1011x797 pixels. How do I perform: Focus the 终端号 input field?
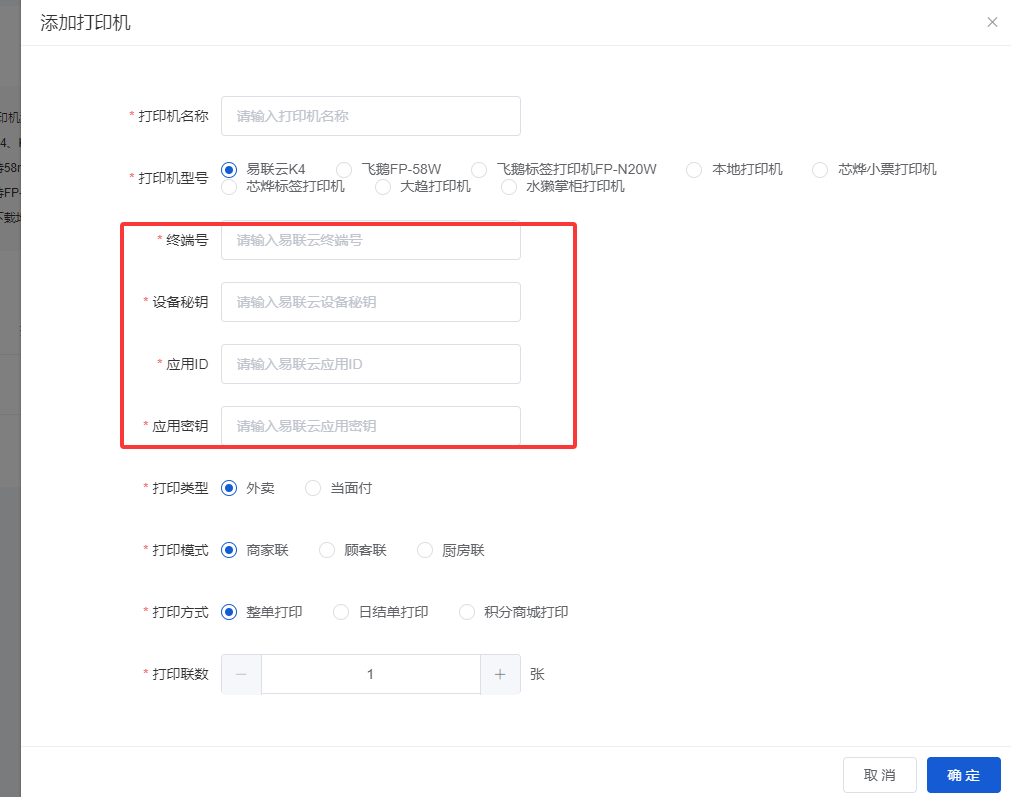[371, 240]
